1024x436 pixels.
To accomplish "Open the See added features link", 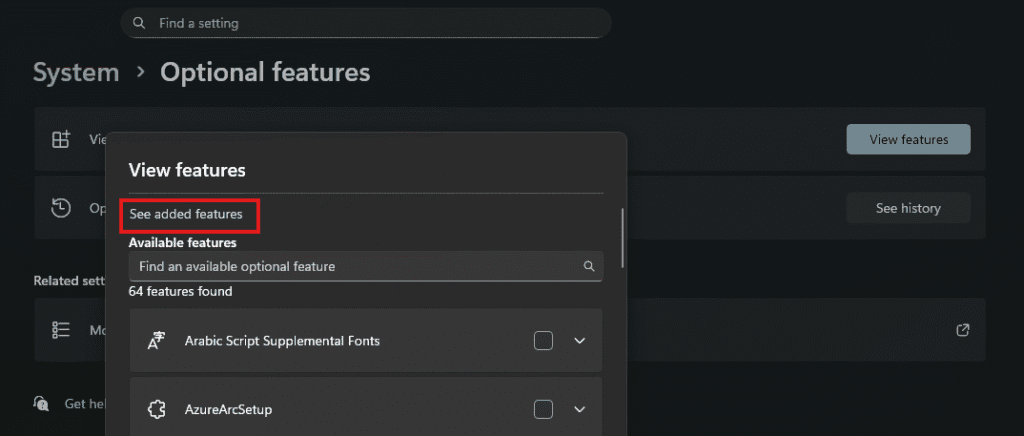I will point(186,214).
